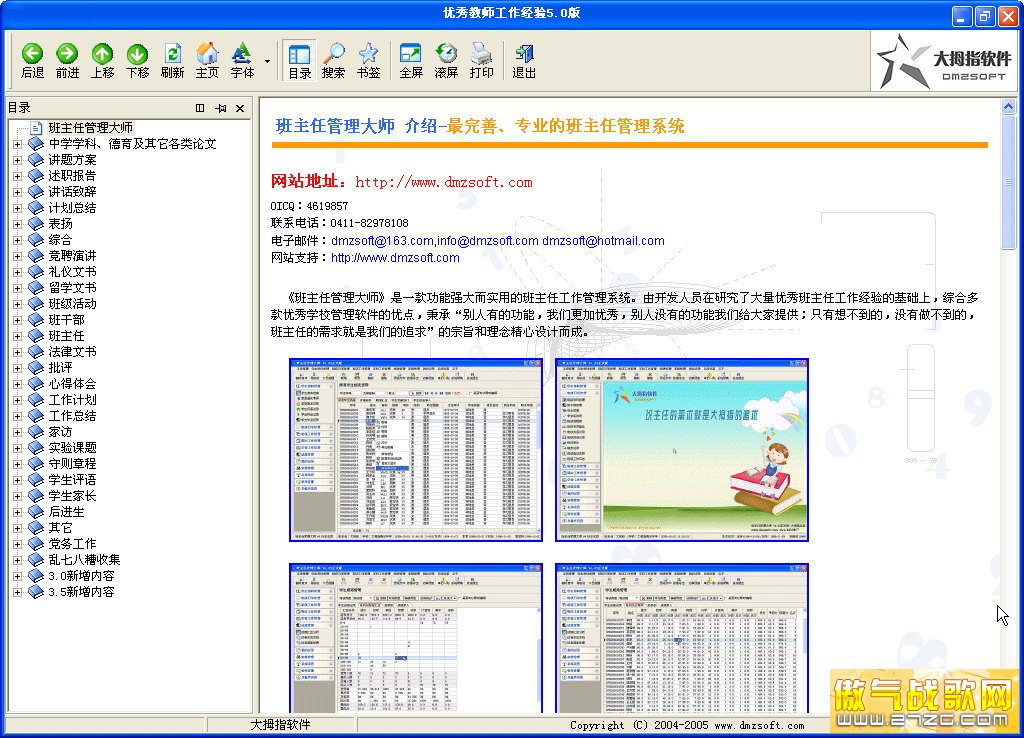Select the 乱七八糟收集 tree item

point(84,560)
